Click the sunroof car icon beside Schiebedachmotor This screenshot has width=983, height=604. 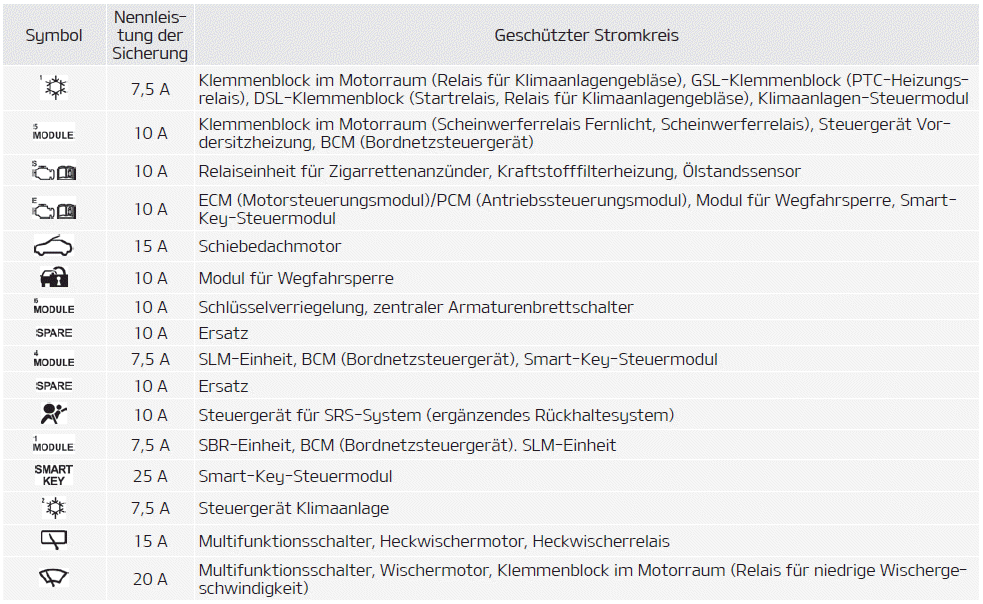click(53, 246)
